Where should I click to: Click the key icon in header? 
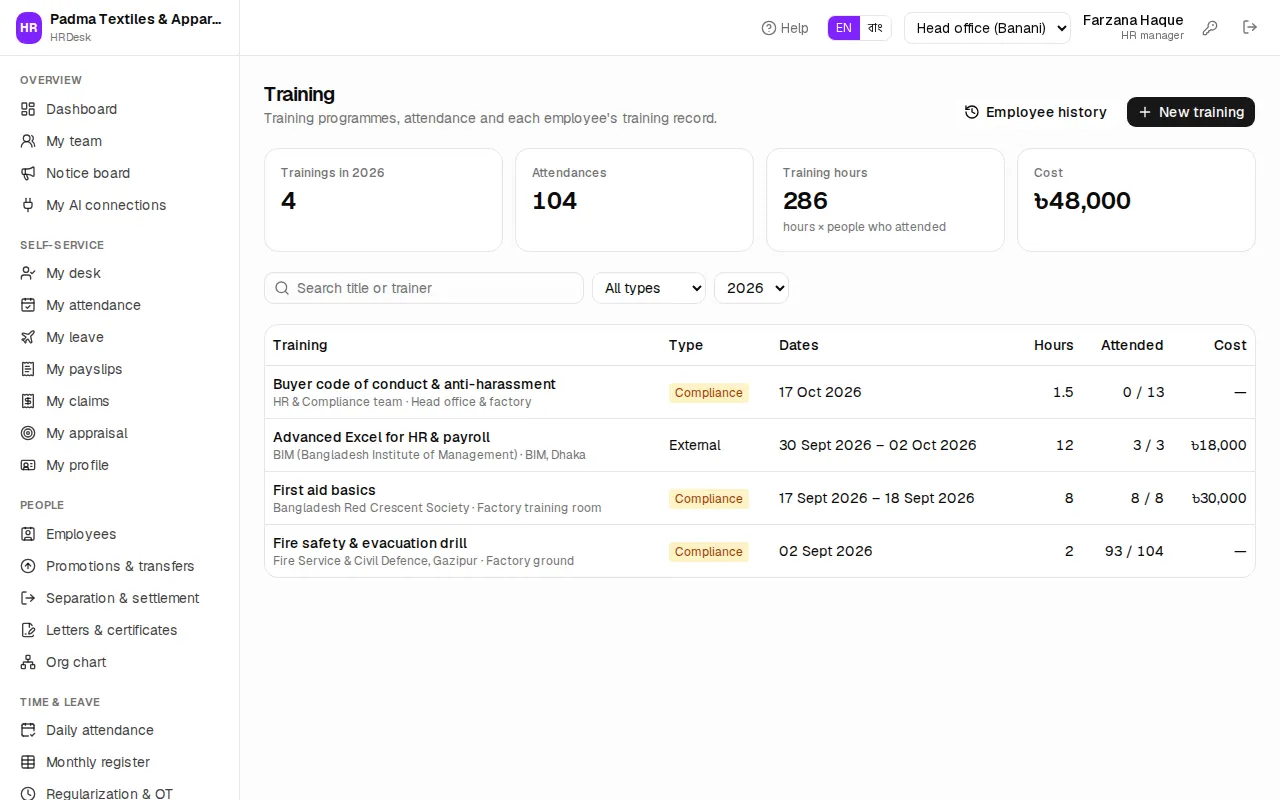1210,28
